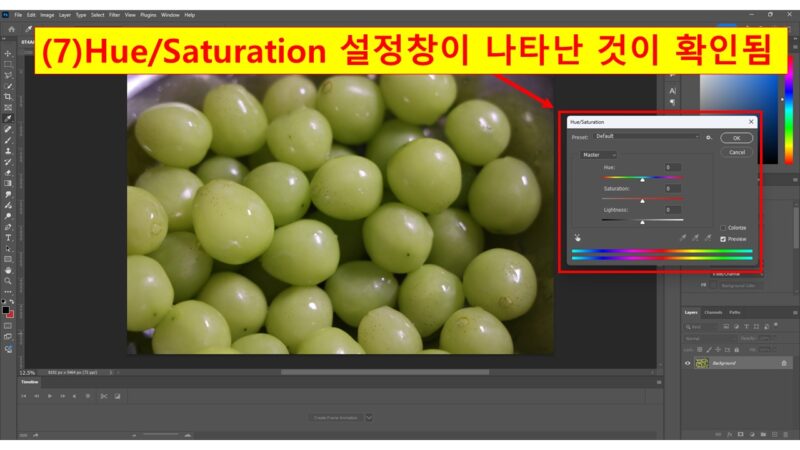Click the Lightness slider handle

click(x=642, y=222)
